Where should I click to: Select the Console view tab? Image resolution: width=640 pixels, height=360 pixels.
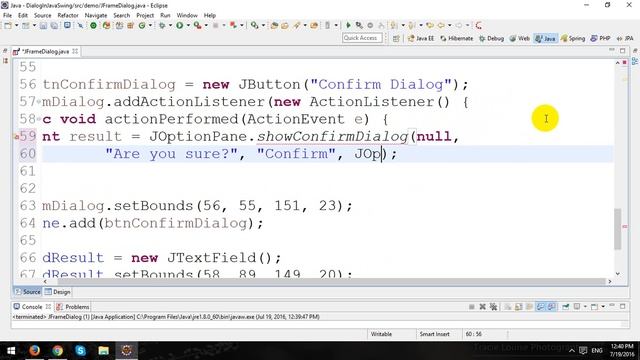pos(32,307)
